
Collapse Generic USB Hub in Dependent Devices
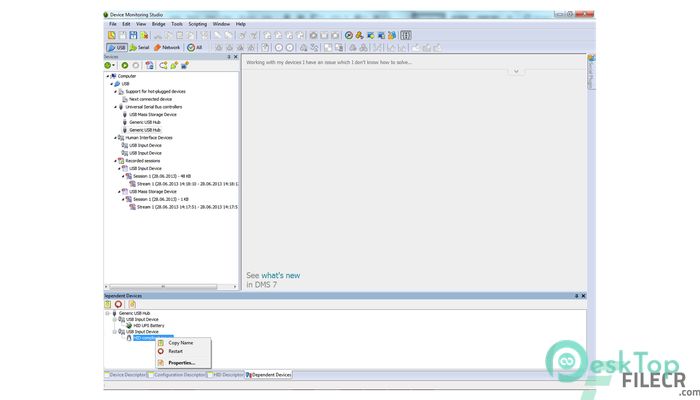(107, 313)
